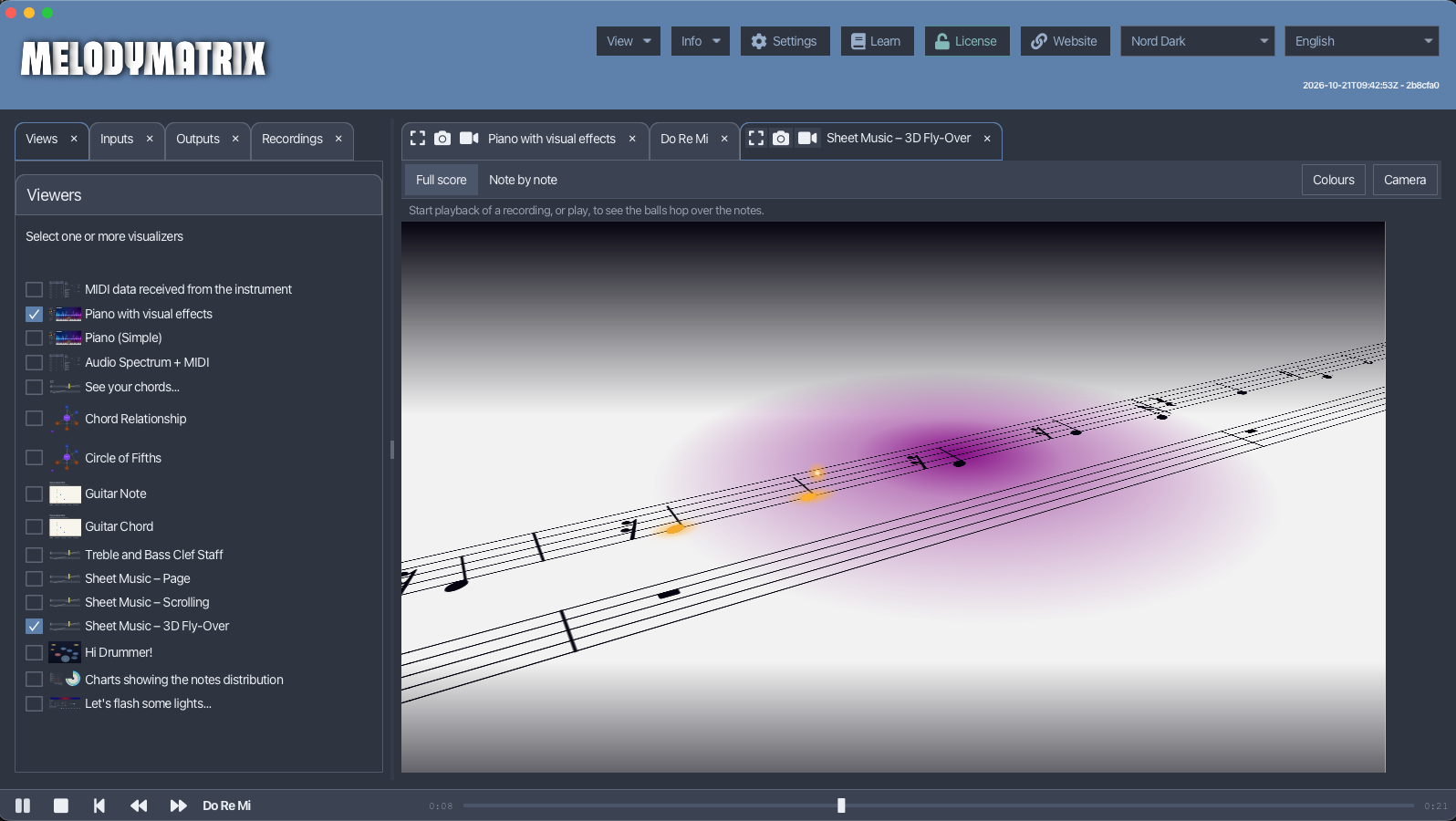This screenshot has height=821, width=1456.
Task: Rewind the Do Re Mi recording
Action: tap(139, 805)
